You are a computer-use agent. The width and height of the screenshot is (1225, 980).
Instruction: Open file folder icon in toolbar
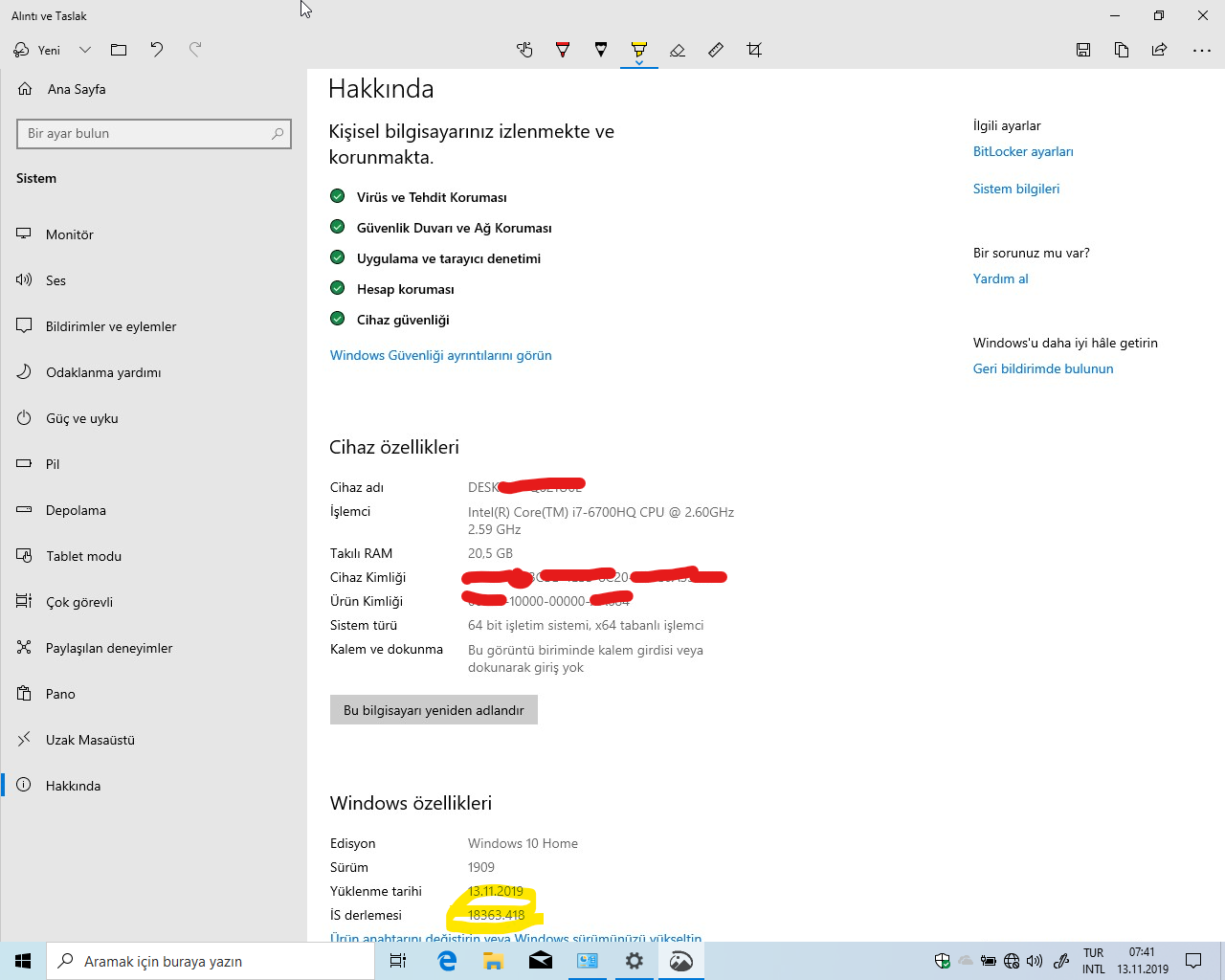119,50
